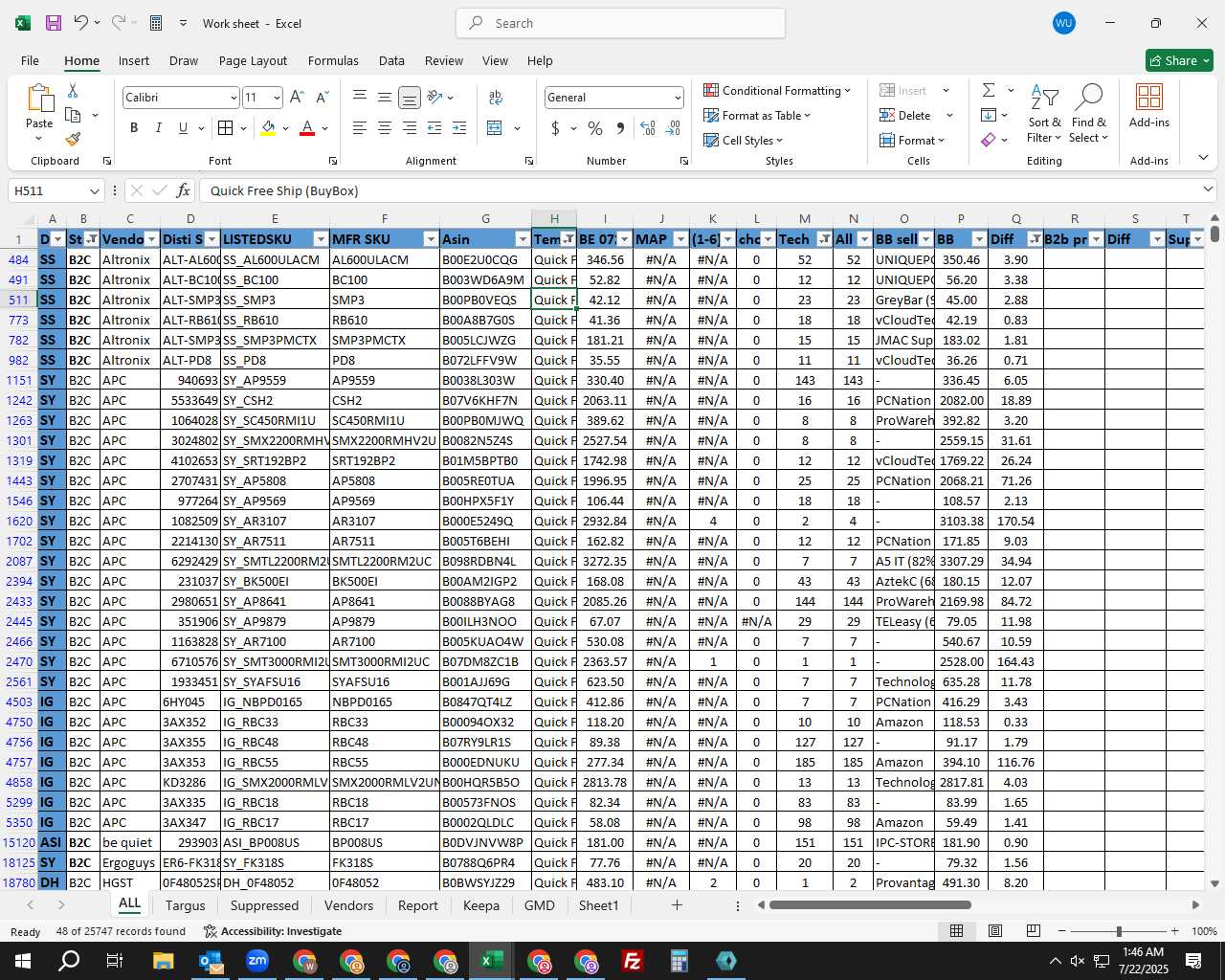Click the Format Painter brush icon
Viewport: 1225px width, 980px height.
point(73,139)
